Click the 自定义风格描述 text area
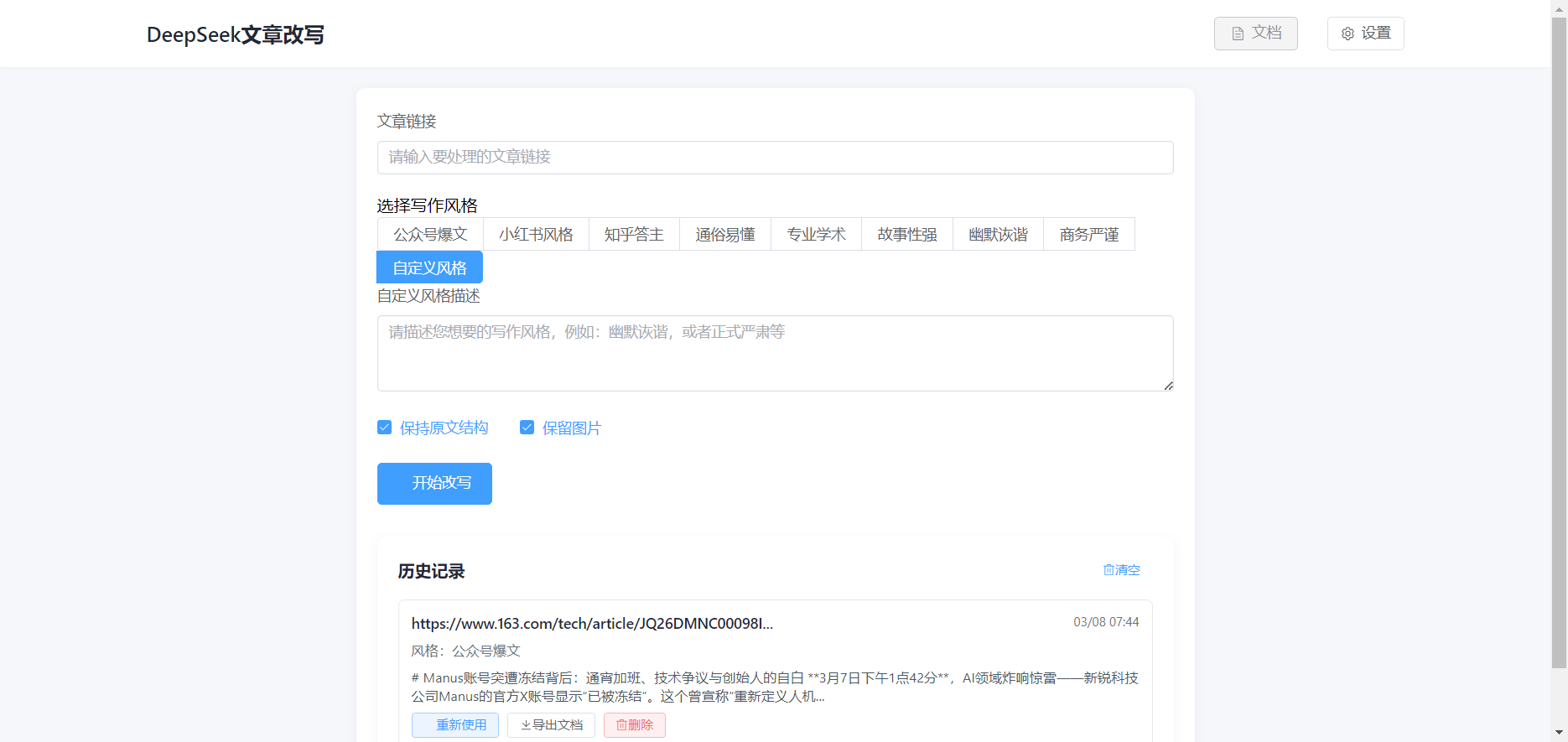 (775, 353)
